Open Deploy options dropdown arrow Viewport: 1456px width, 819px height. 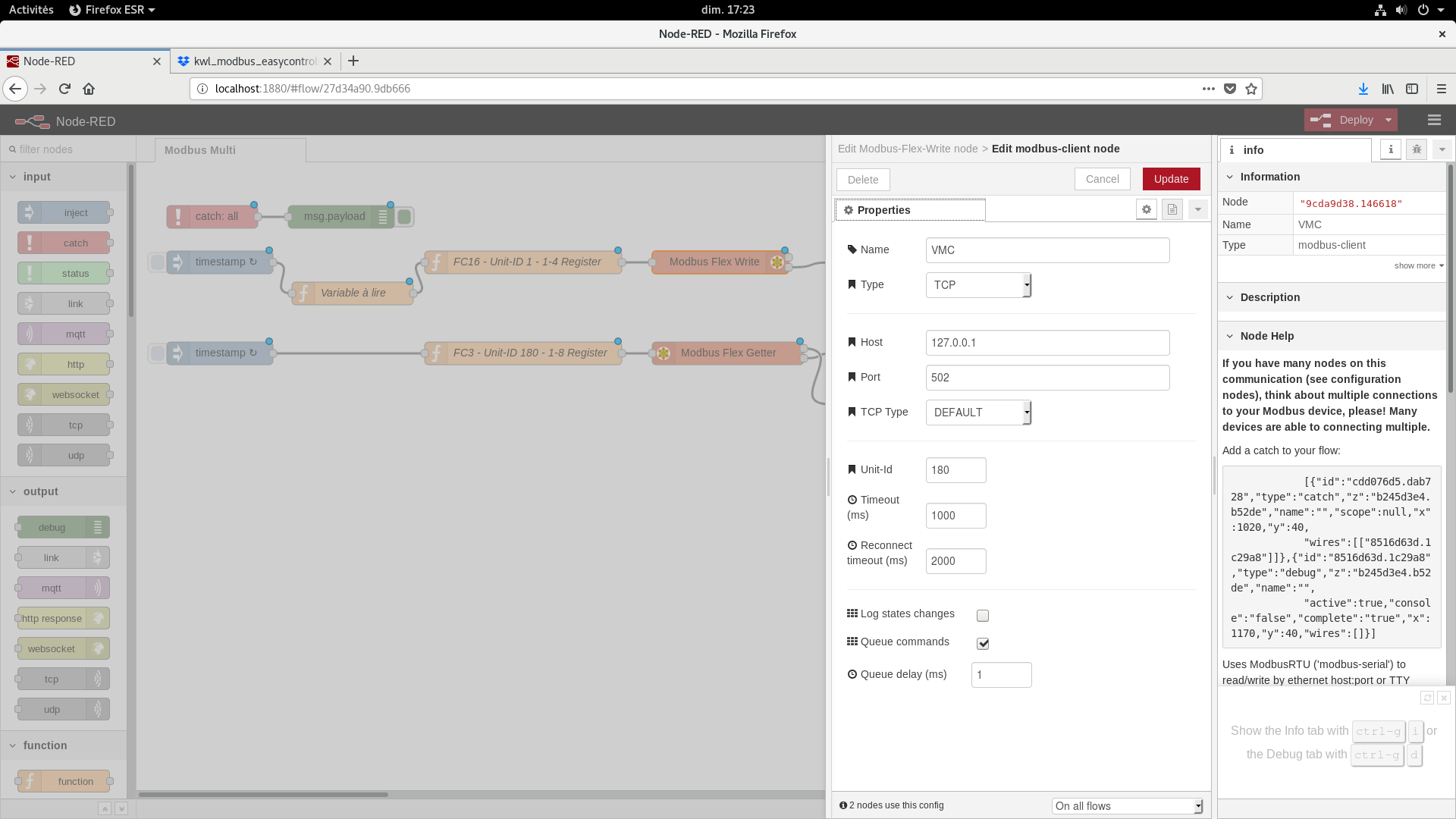click(1389, 120)
